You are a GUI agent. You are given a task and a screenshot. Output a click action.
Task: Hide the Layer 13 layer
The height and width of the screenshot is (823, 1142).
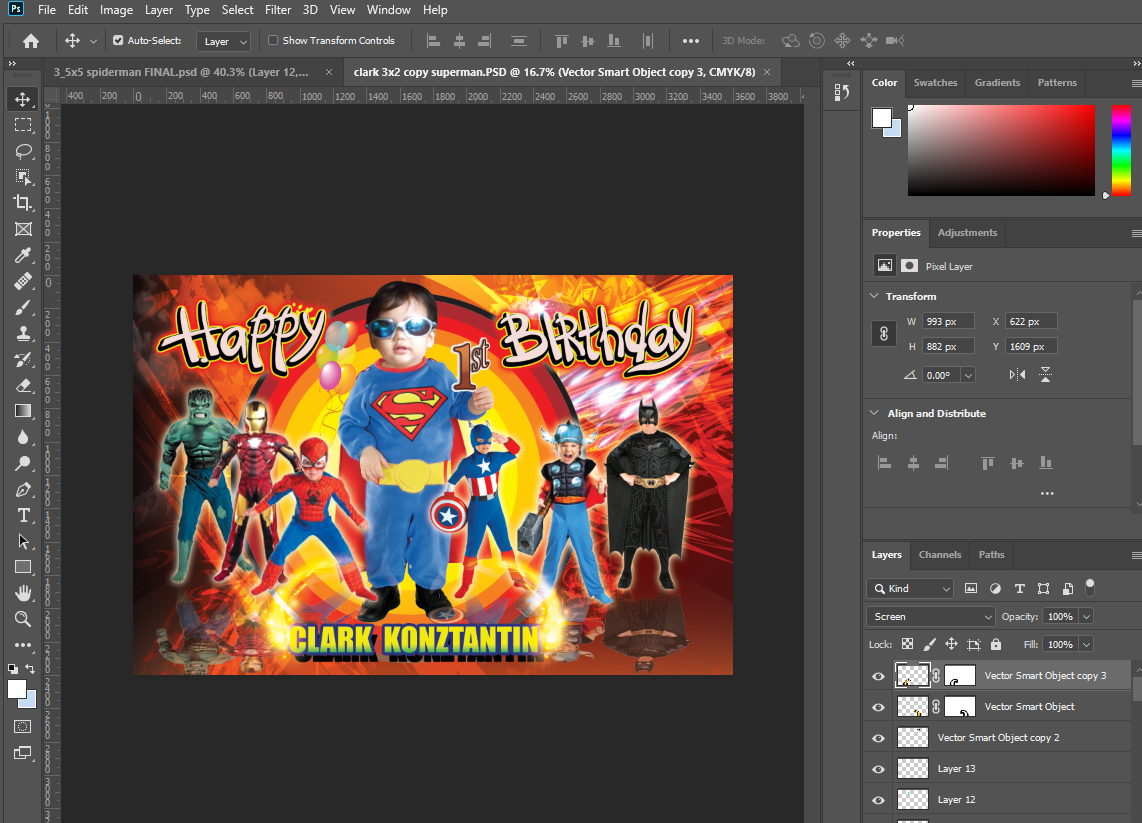877,768
